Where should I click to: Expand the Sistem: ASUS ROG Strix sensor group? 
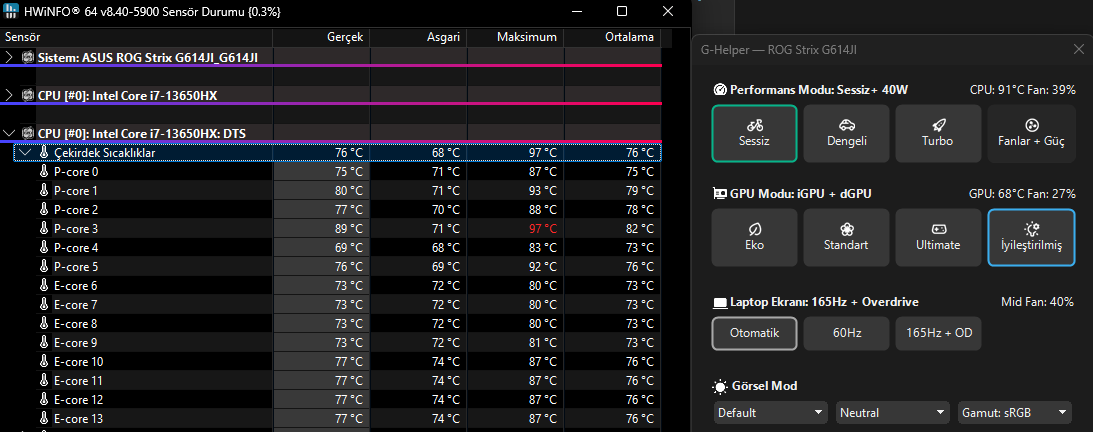pyautogui.click(x=9, y=57)
